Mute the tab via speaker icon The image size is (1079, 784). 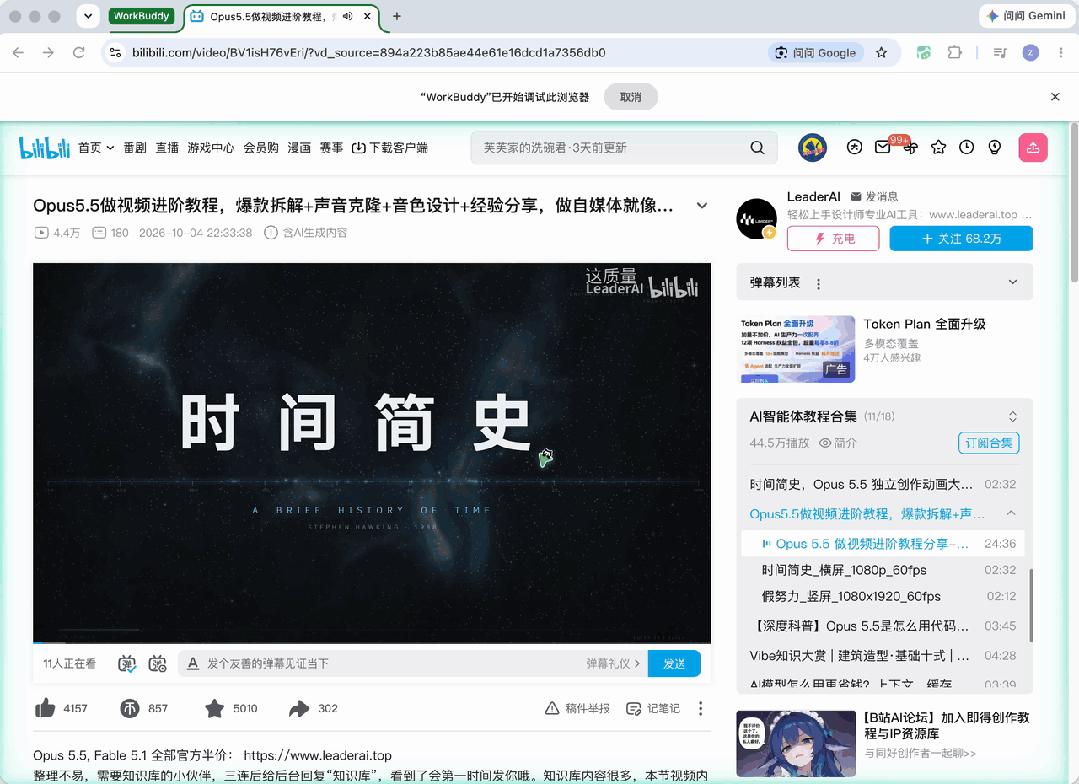tap(348, 16)
